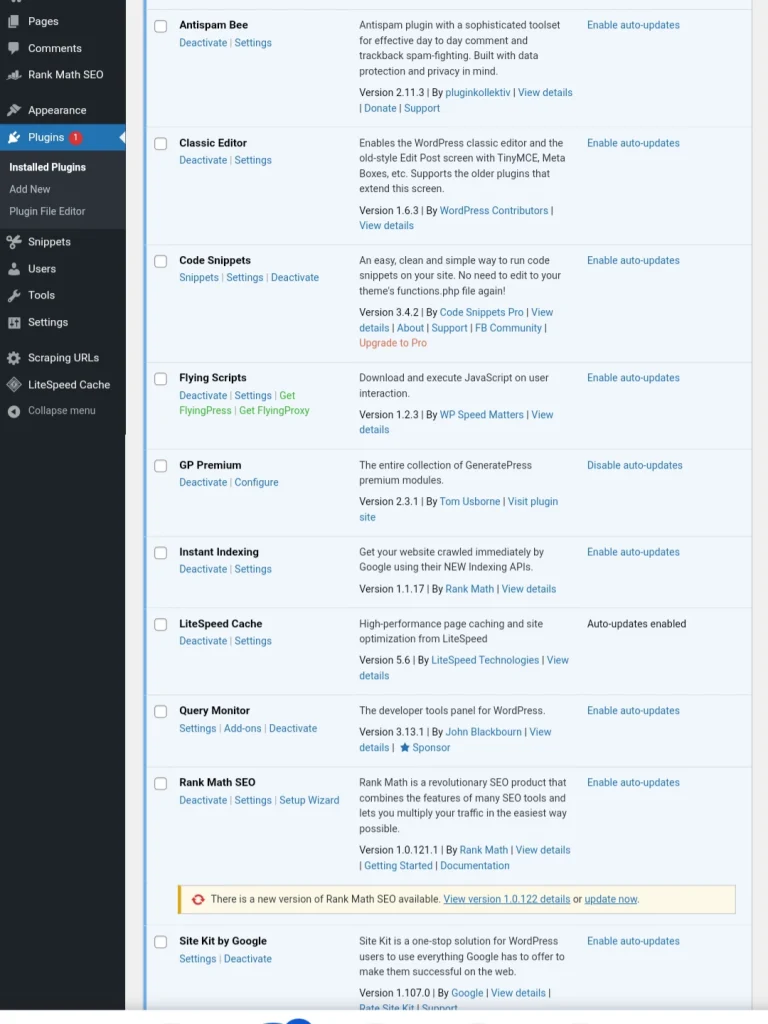
Task: Click 'update now' for Rank Math SEO
Action: click(x=611, y=899)
